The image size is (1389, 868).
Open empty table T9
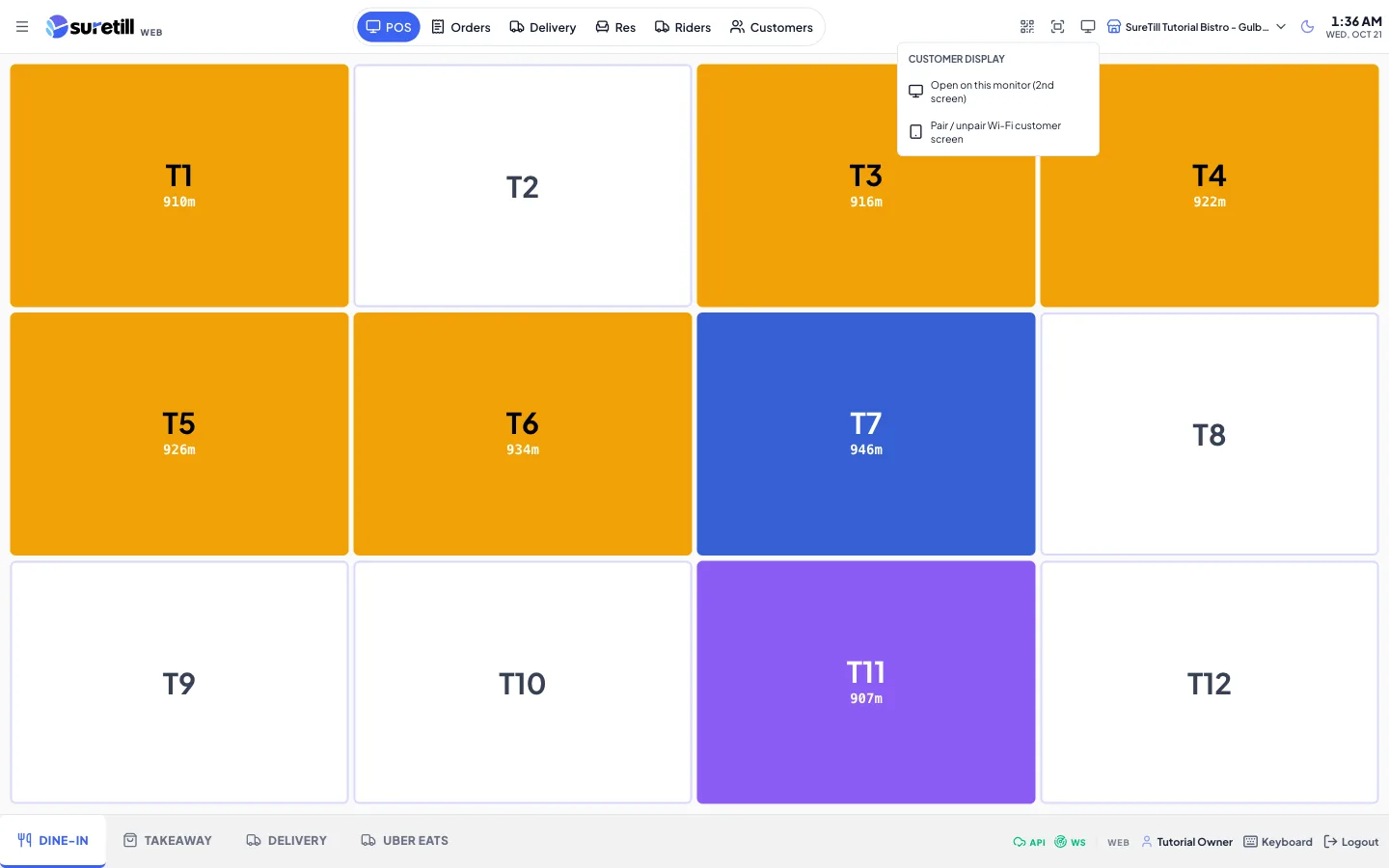point(179,682)
